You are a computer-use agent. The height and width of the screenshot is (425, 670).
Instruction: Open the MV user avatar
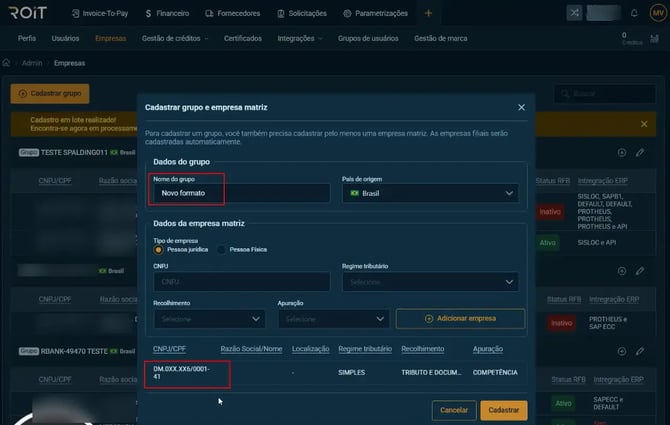[657, 14]
